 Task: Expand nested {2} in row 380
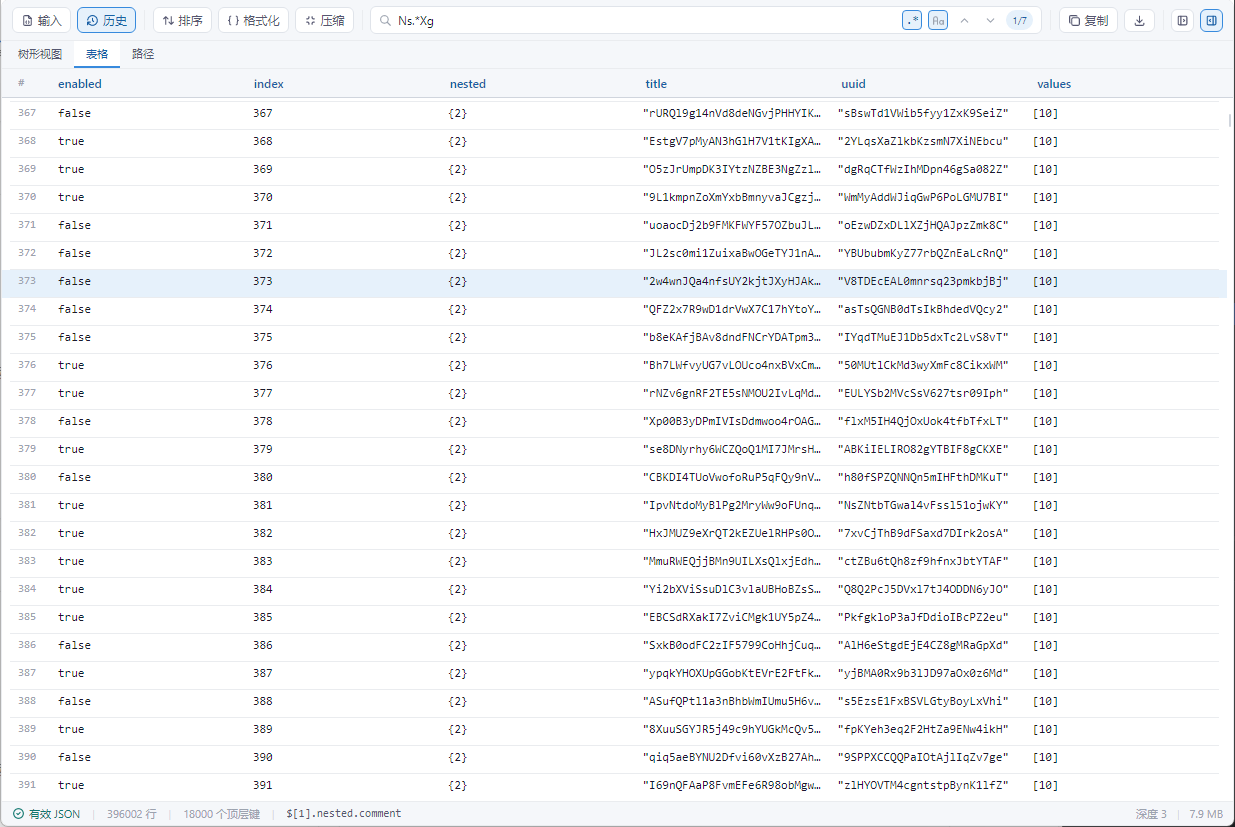pos(458,477)
